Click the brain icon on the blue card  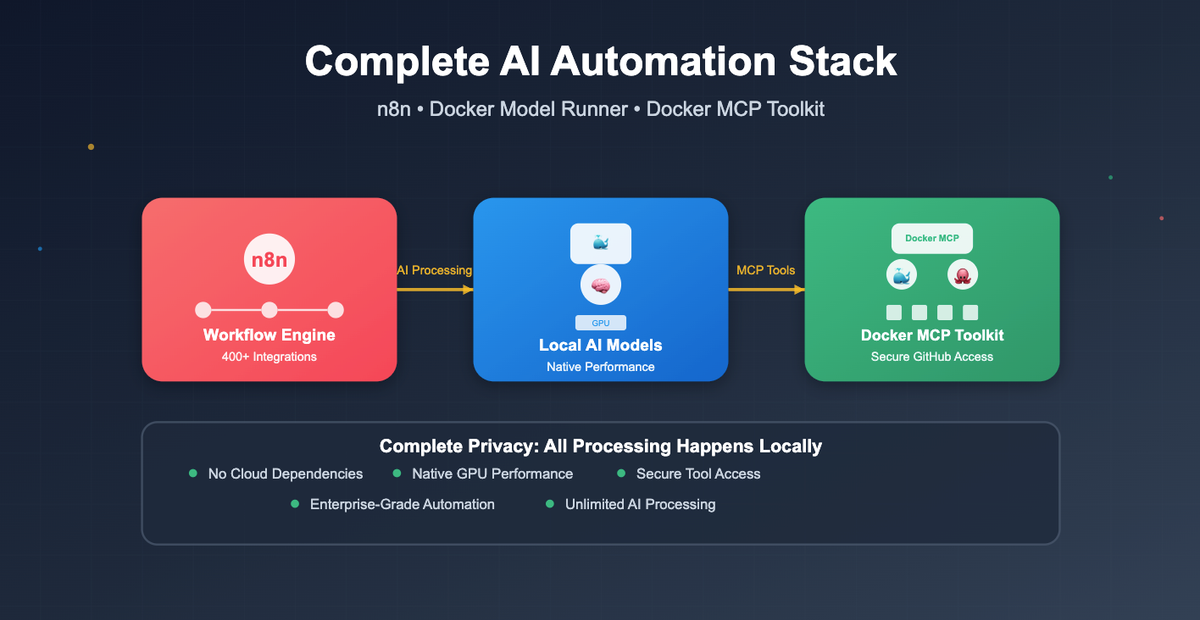click(x=600, y=284)
